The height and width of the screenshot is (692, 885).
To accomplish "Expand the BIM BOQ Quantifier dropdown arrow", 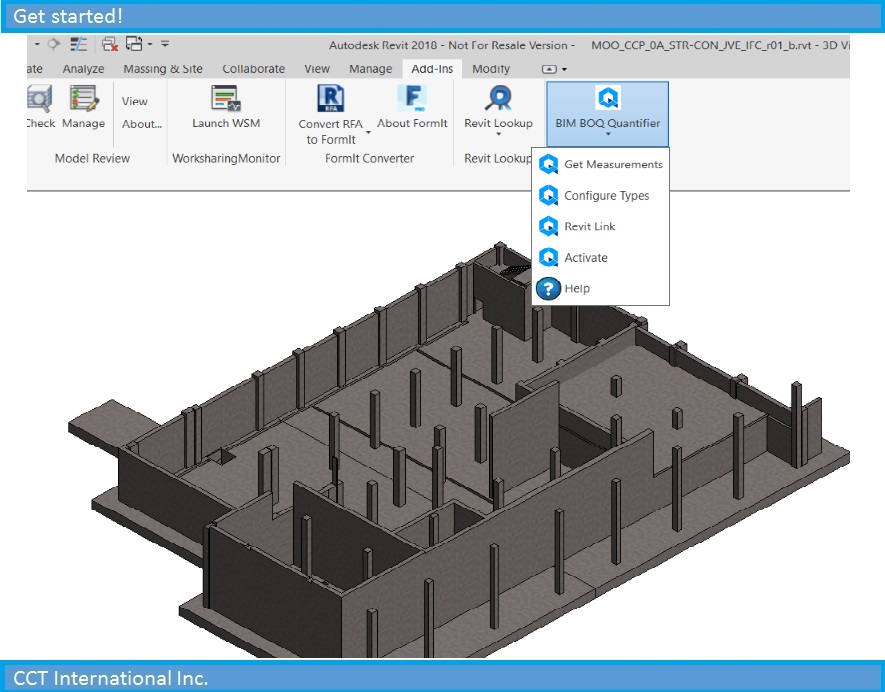I will point(610,133).
